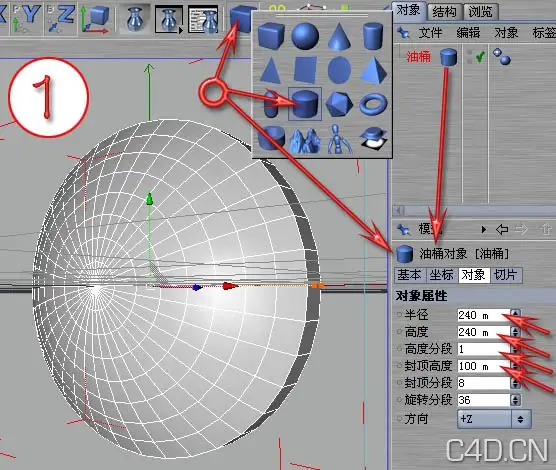This screenshot has height=470, width=556.
Task: Add a relief primitive from the palette
Action: coord(373,138)
